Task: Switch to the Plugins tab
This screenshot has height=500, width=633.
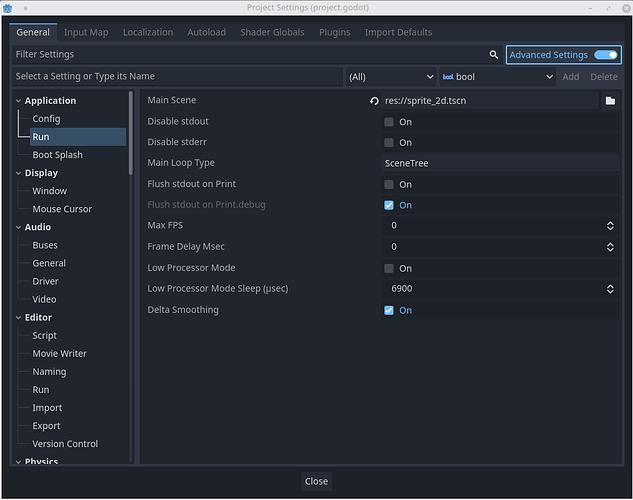Action: [x=335, y=32]
